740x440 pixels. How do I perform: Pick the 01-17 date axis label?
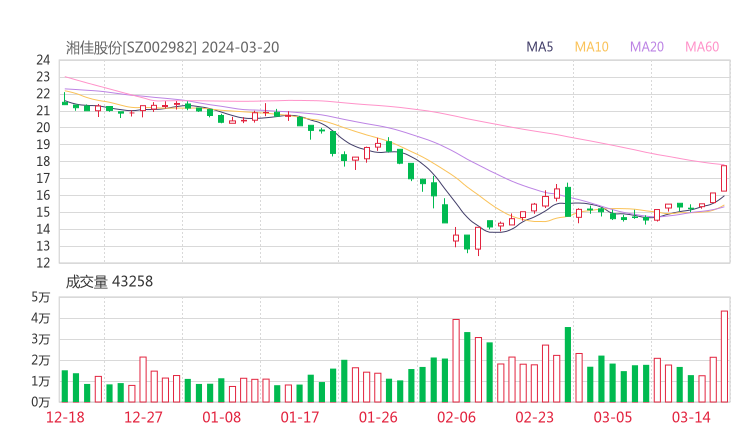pos(300,417)
